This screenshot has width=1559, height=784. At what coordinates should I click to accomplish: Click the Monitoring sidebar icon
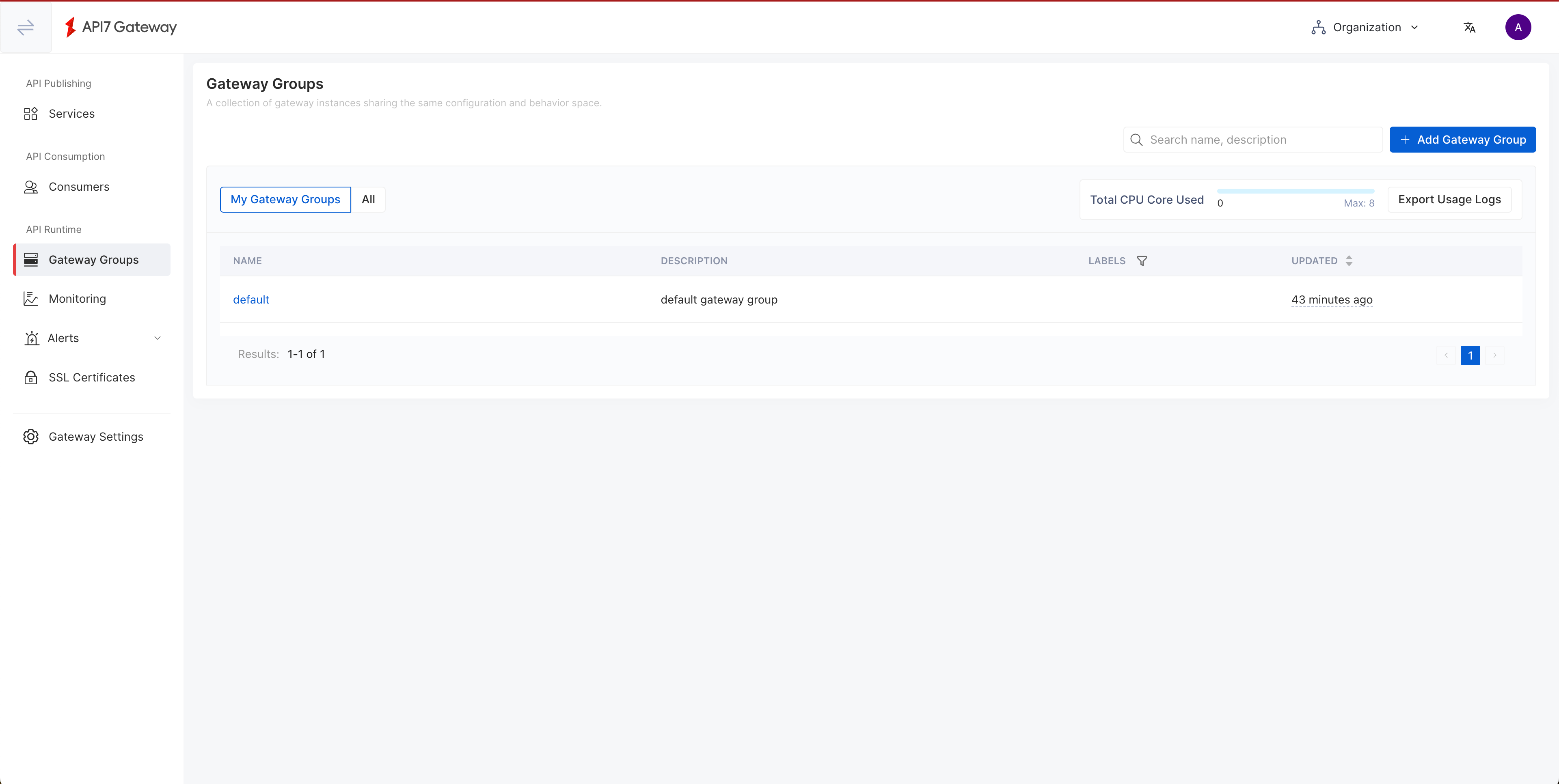31,298
